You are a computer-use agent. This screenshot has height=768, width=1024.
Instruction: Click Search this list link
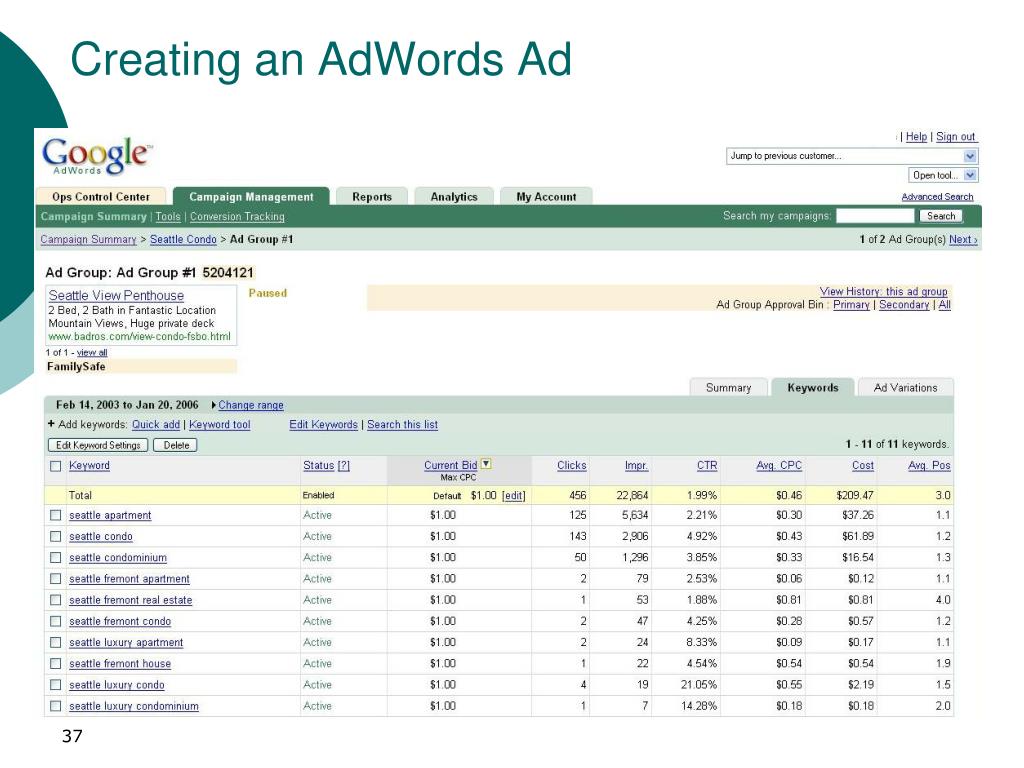[x=402, y=424]
